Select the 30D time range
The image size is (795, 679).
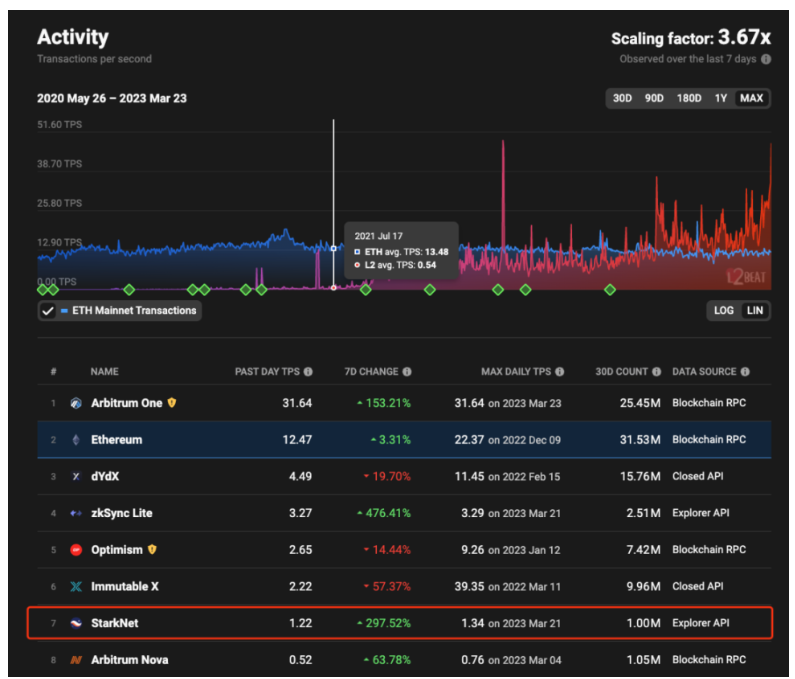tap(622, 98)
